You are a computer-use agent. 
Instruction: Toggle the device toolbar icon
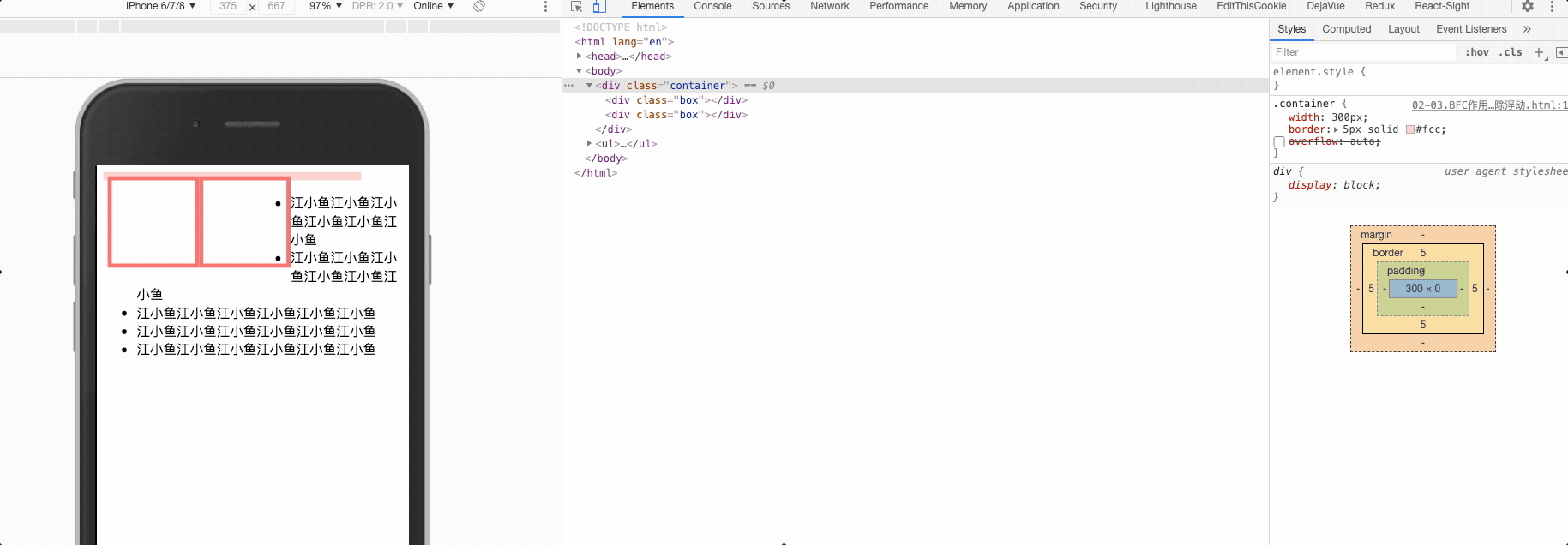pyautogui.click(x=599, y=6)
